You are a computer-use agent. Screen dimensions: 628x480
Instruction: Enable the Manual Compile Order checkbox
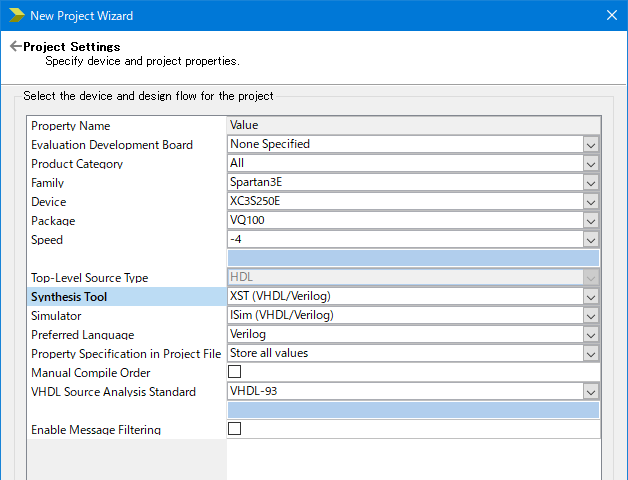pyautogui.click(x=235, y=372)
